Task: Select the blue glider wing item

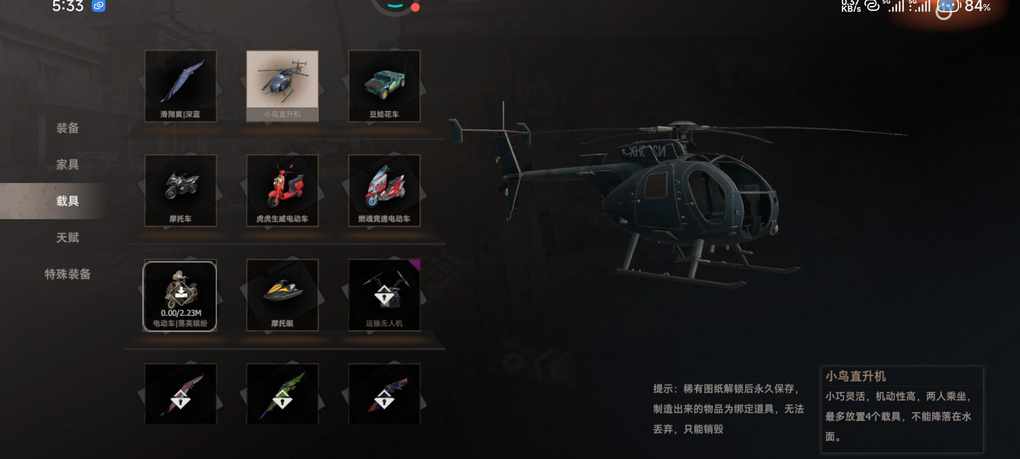Action: [x=180, y=86]
